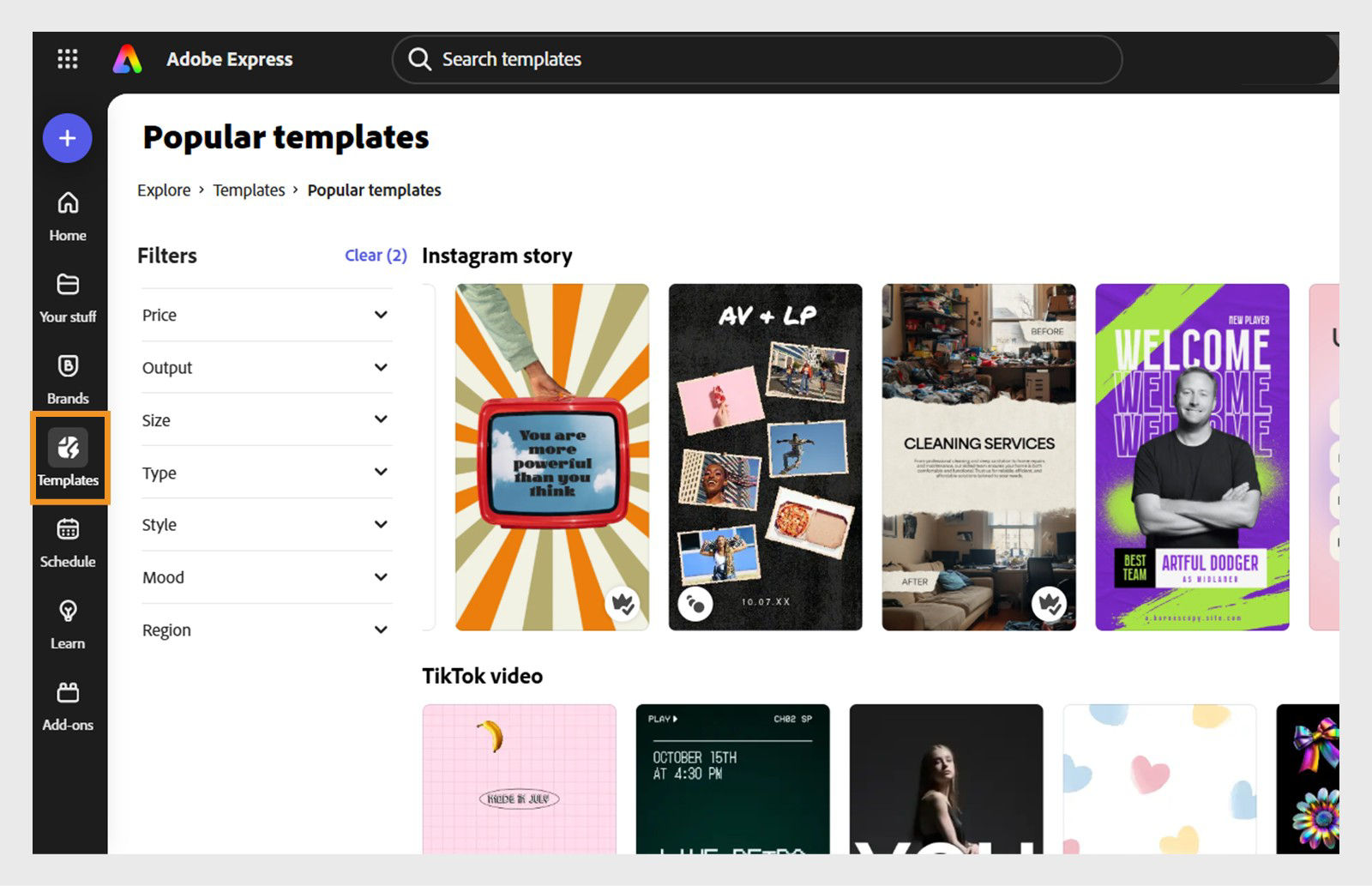Click the search magnifier icon
This screenshot has height=886, width=1372.
click(419, 59)
